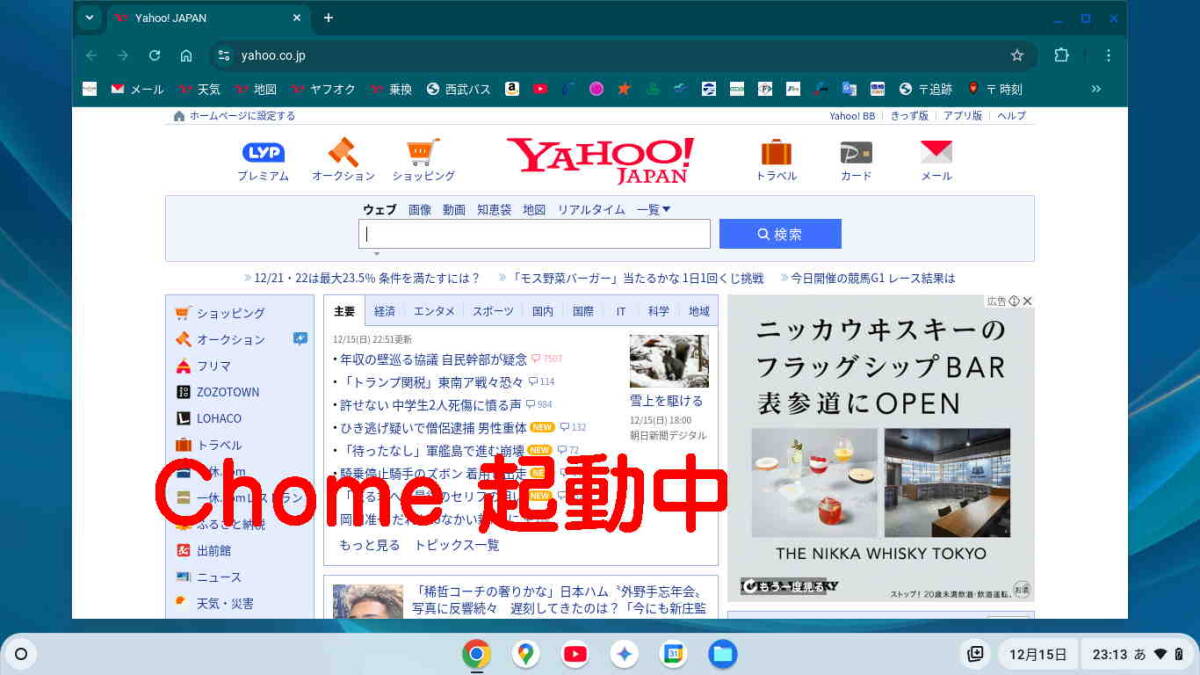Open Yahoo Auctions gavel icon
The height and width of the screenshot is (675, 1200).
click(343, 152)
